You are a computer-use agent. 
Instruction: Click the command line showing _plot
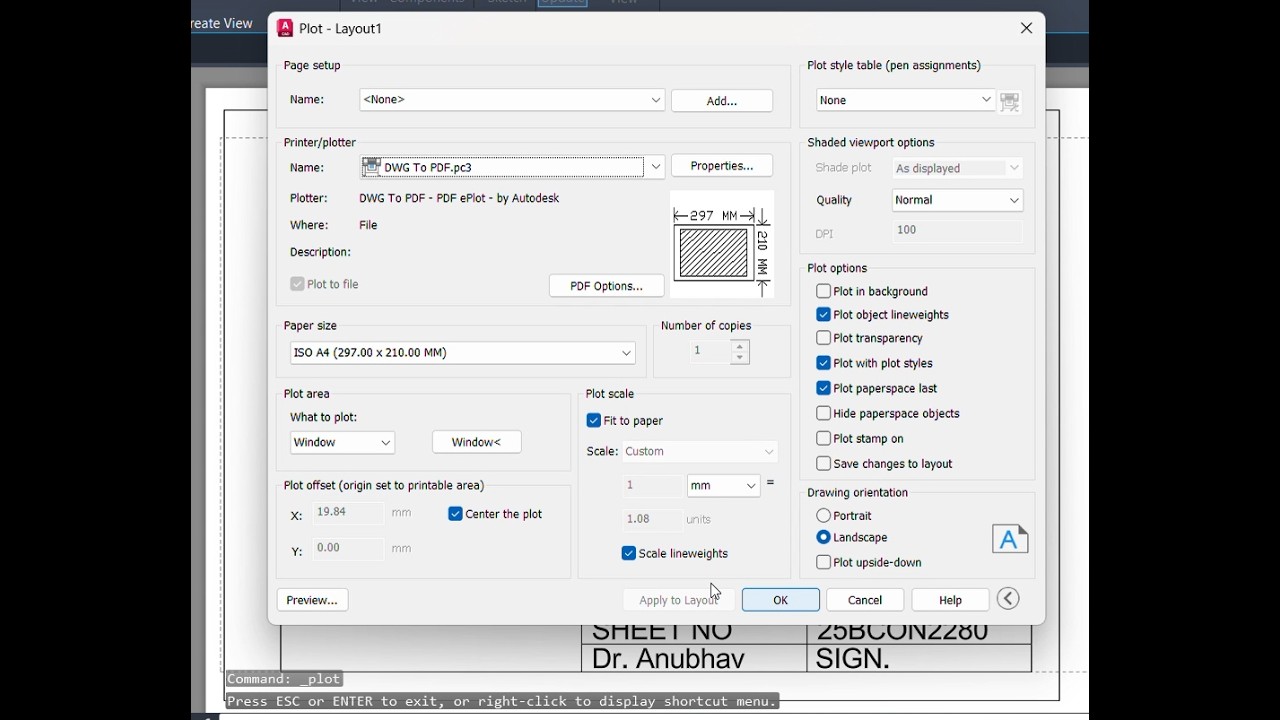pyautogui.click(x=285, y=679)
